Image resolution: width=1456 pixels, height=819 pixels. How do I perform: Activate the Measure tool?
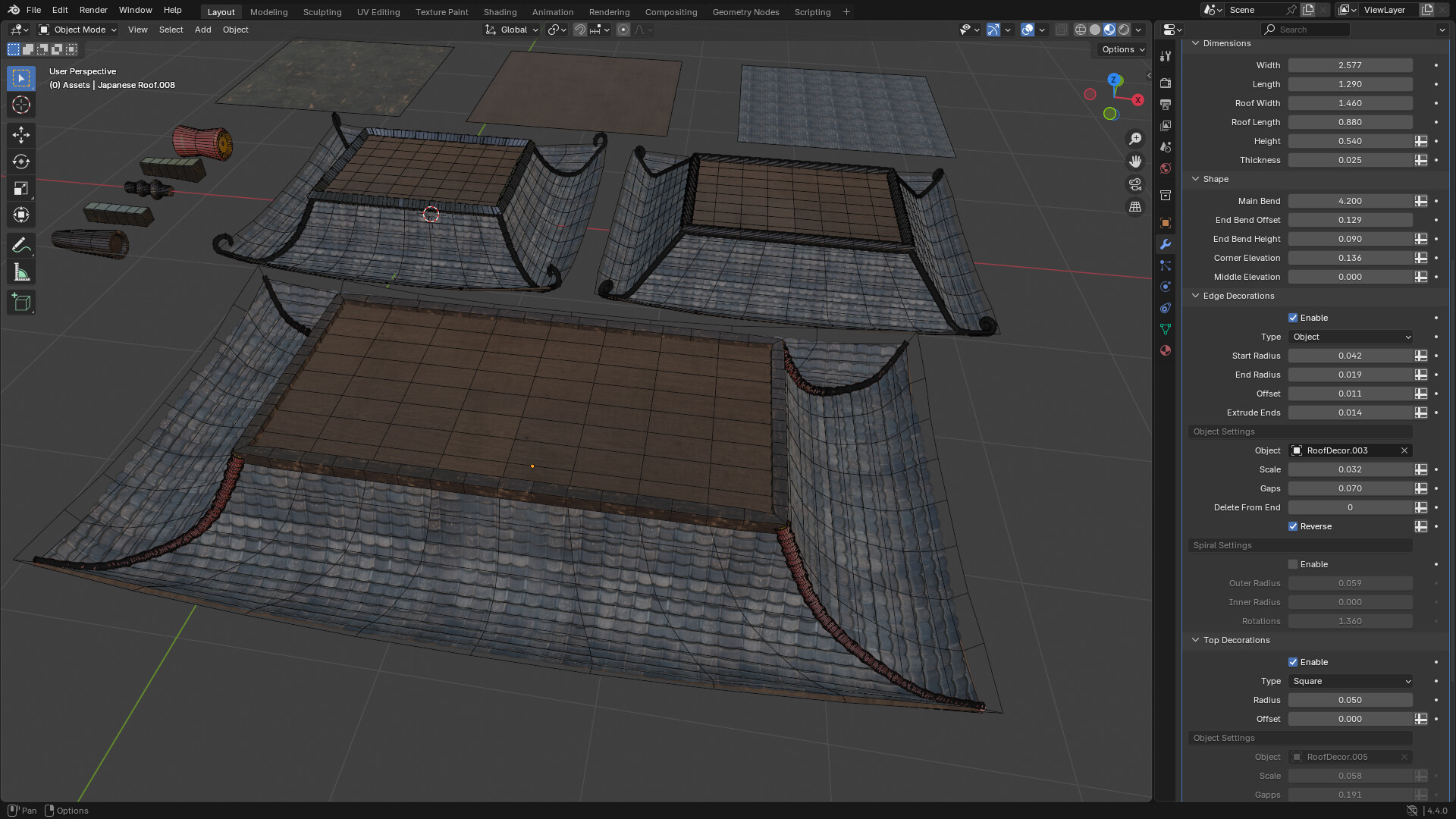(x=20, y=271)
